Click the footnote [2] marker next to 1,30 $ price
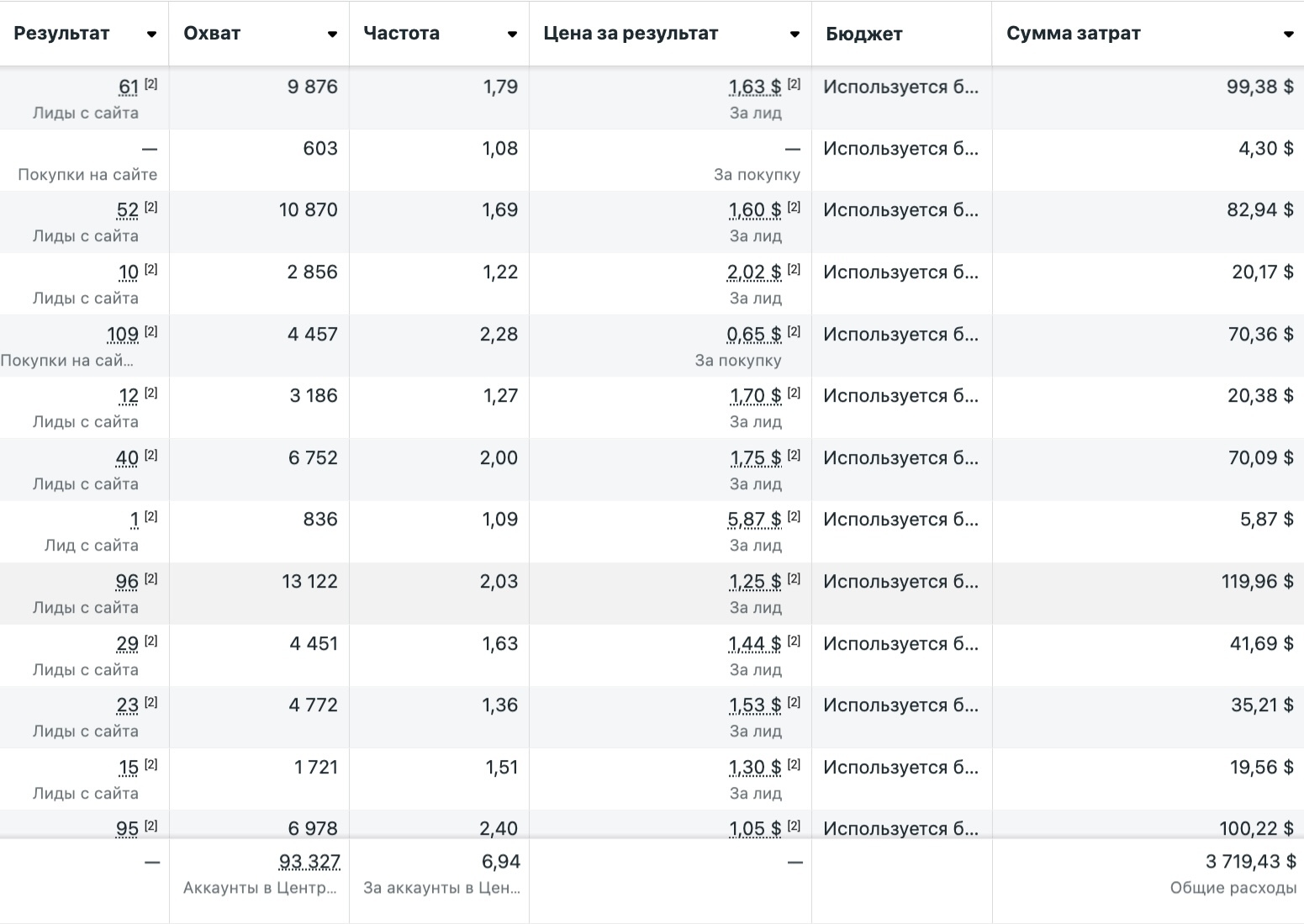The image size is (1304, 924). (x=794, y=764)
